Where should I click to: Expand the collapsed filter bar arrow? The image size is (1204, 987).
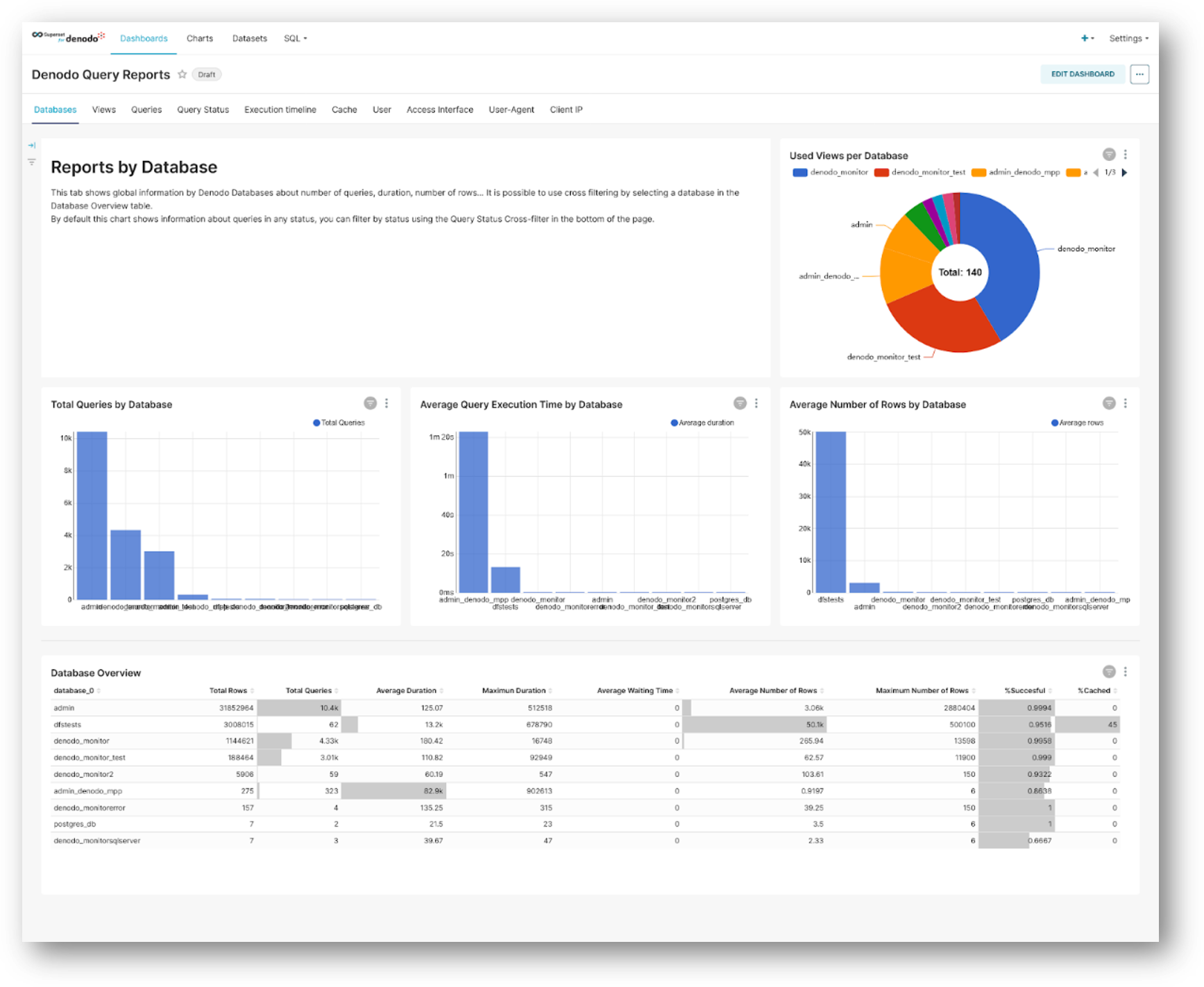pos(32,146)
